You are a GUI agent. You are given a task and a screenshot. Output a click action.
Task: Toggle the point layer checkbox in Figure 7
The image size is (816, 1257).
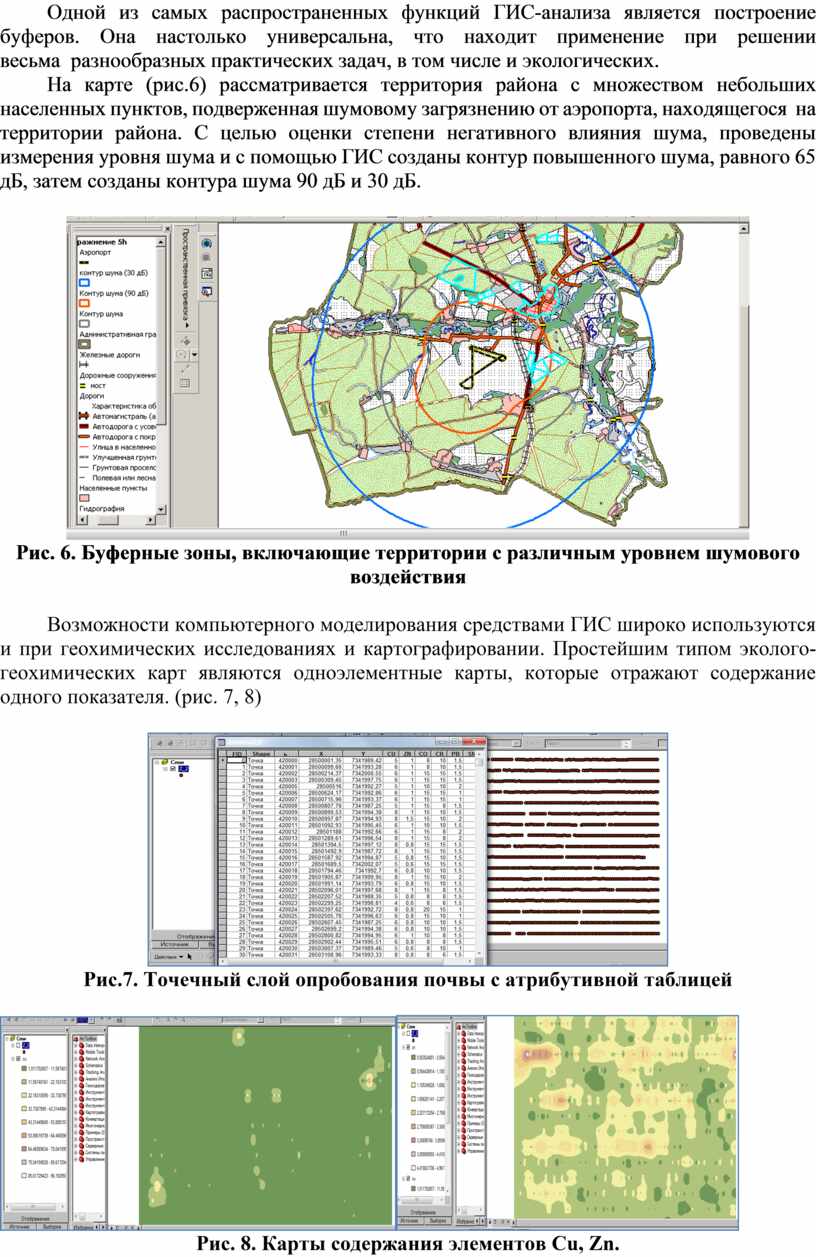[x=172, y=769]
